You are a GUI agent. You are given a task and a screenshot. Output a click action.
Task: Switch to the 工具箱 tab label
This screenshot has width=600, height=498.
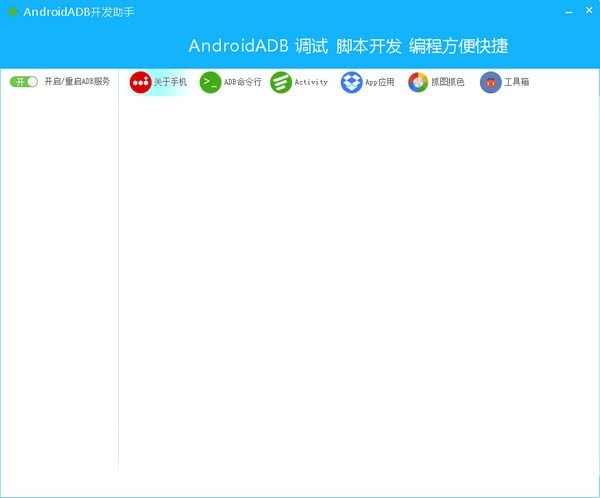517,82
